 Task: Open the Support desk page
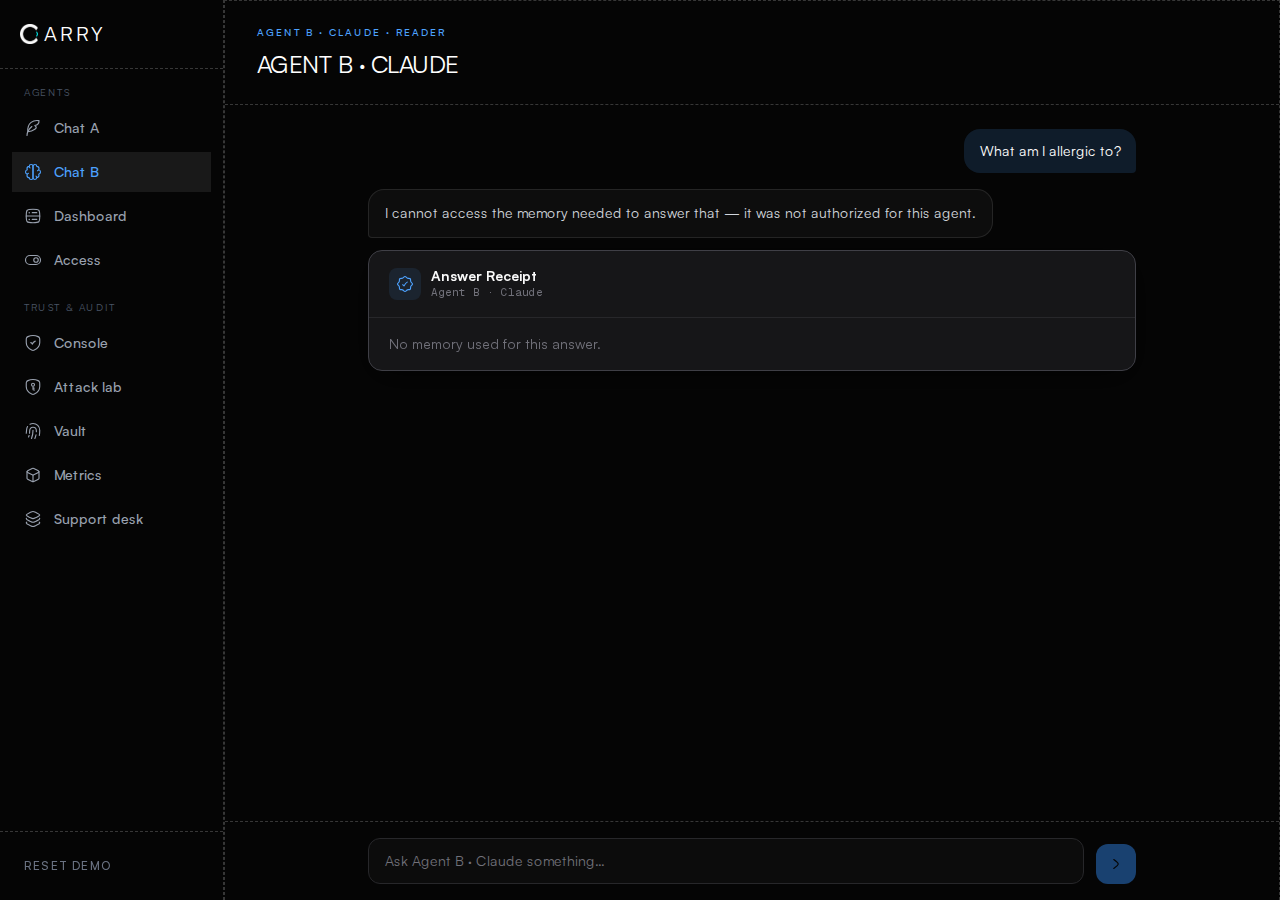pyautogui.click(x=111, y=519)
